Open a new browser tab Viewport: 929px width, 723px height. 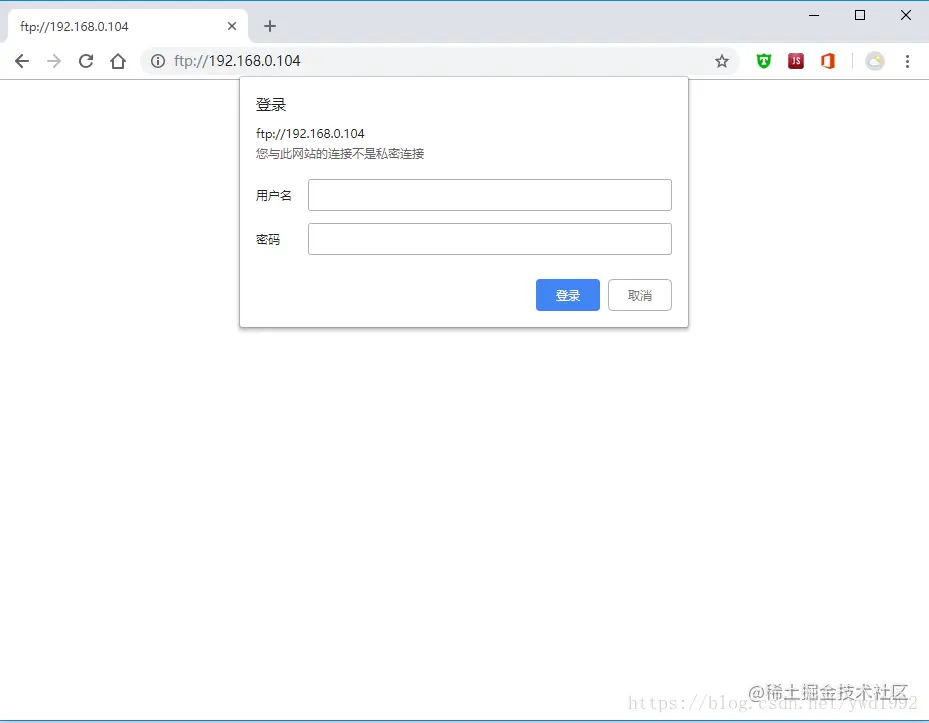[x=269, y=26]
